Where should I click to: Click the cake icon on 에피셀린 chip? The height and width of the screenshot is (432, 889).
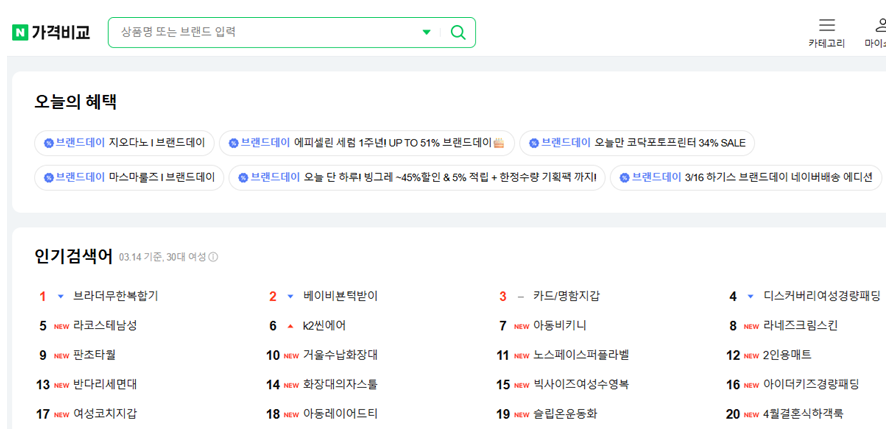(x=499, y=143)
